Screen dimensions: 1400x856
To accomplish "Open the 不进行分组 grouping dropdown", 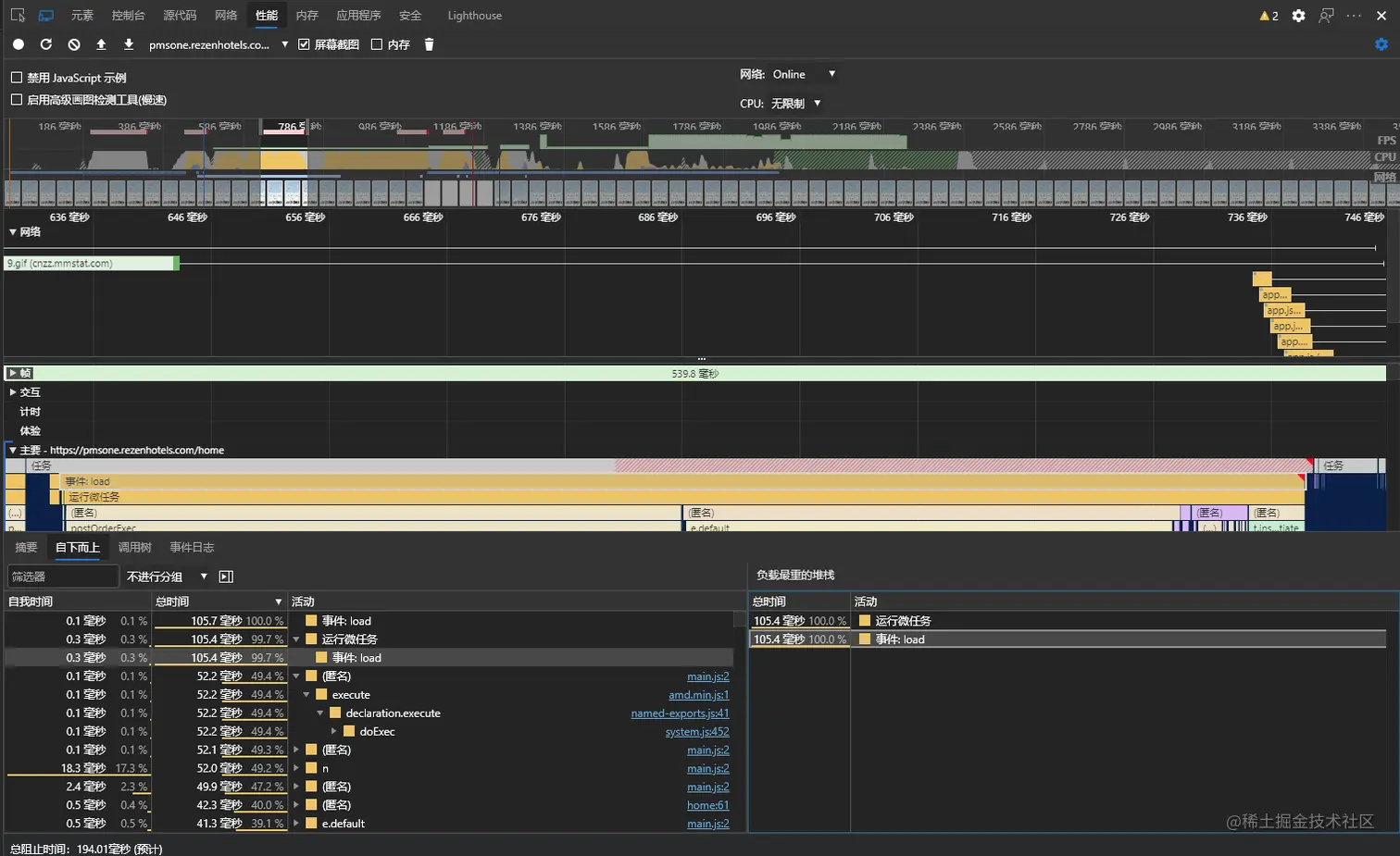I will tap(167, 577).
